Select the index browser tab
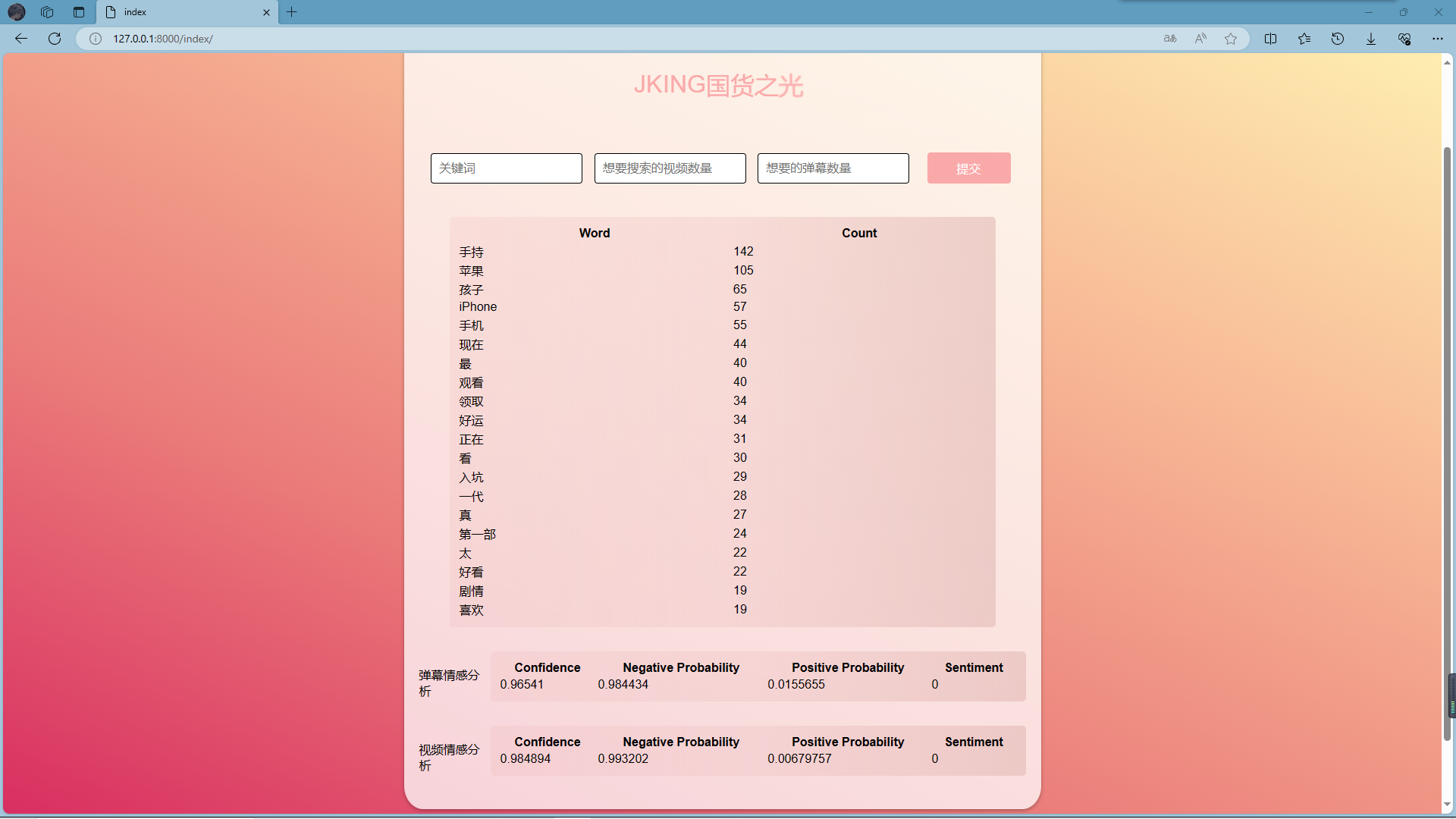 pos(187,12)
